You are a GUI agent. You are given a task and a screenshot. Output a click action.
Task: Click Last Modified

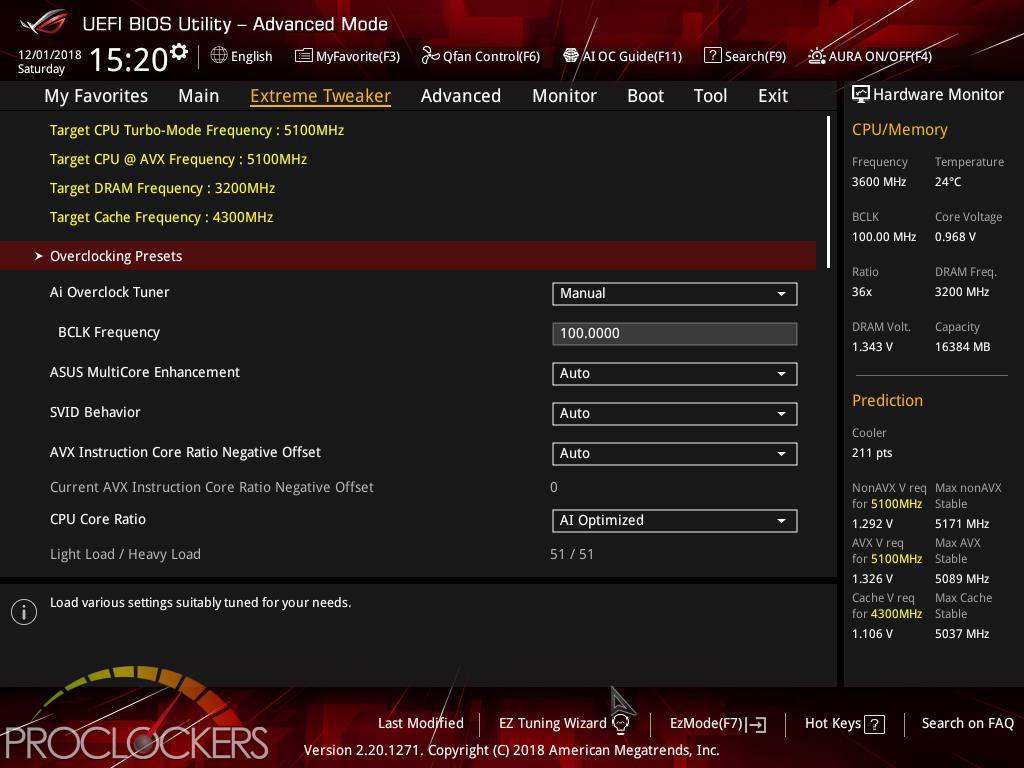coord(421,723)
